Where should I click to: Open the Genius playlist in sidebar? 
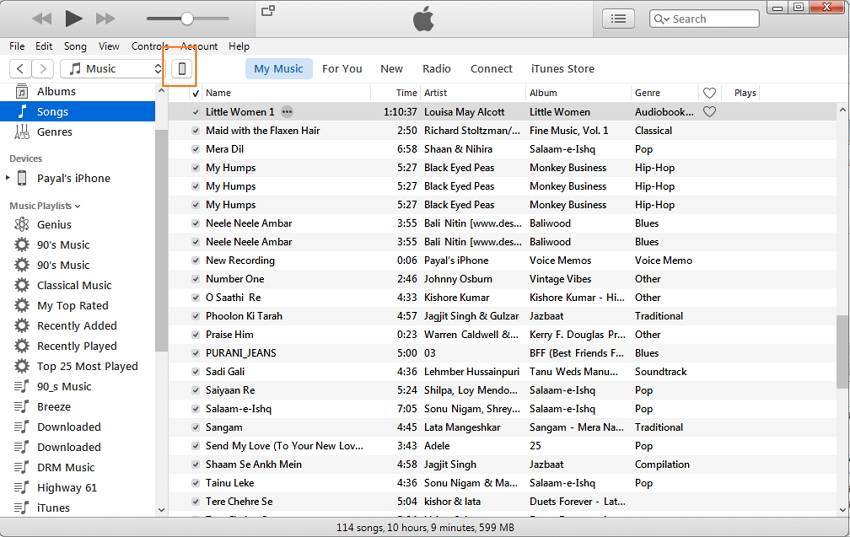[x=54, y=225]
